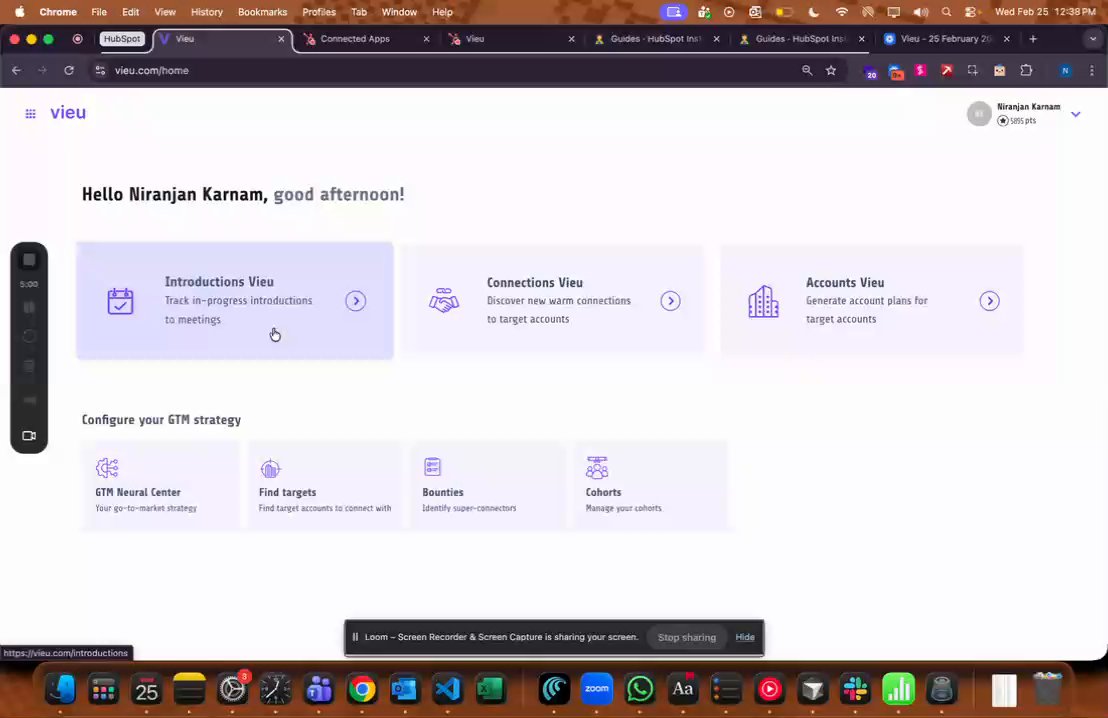1108x718 pixels.
Task: Open the History menu
Action: [206, 12]
